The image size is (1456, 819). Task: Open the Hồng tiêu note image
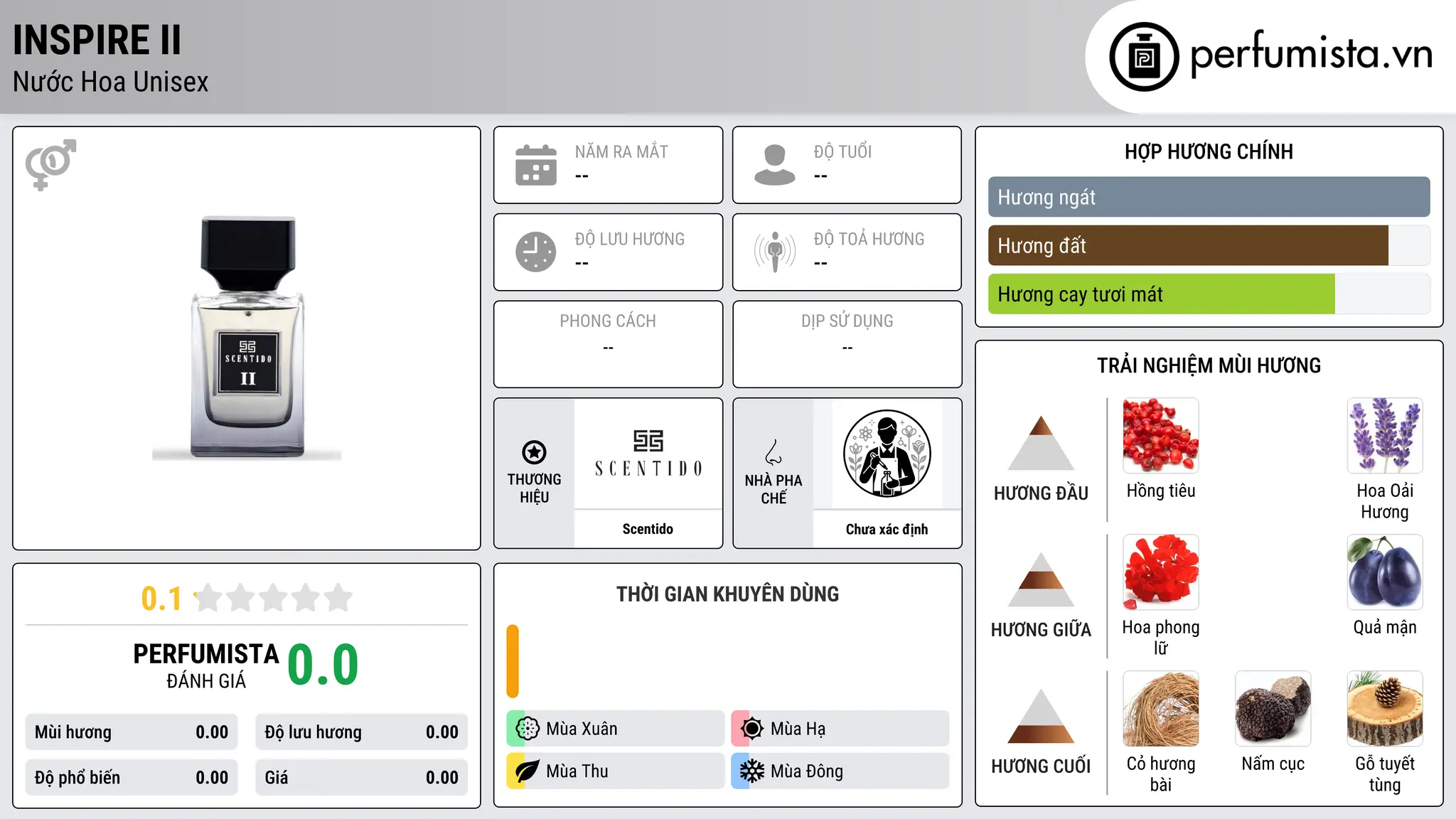pos(1161,436)
